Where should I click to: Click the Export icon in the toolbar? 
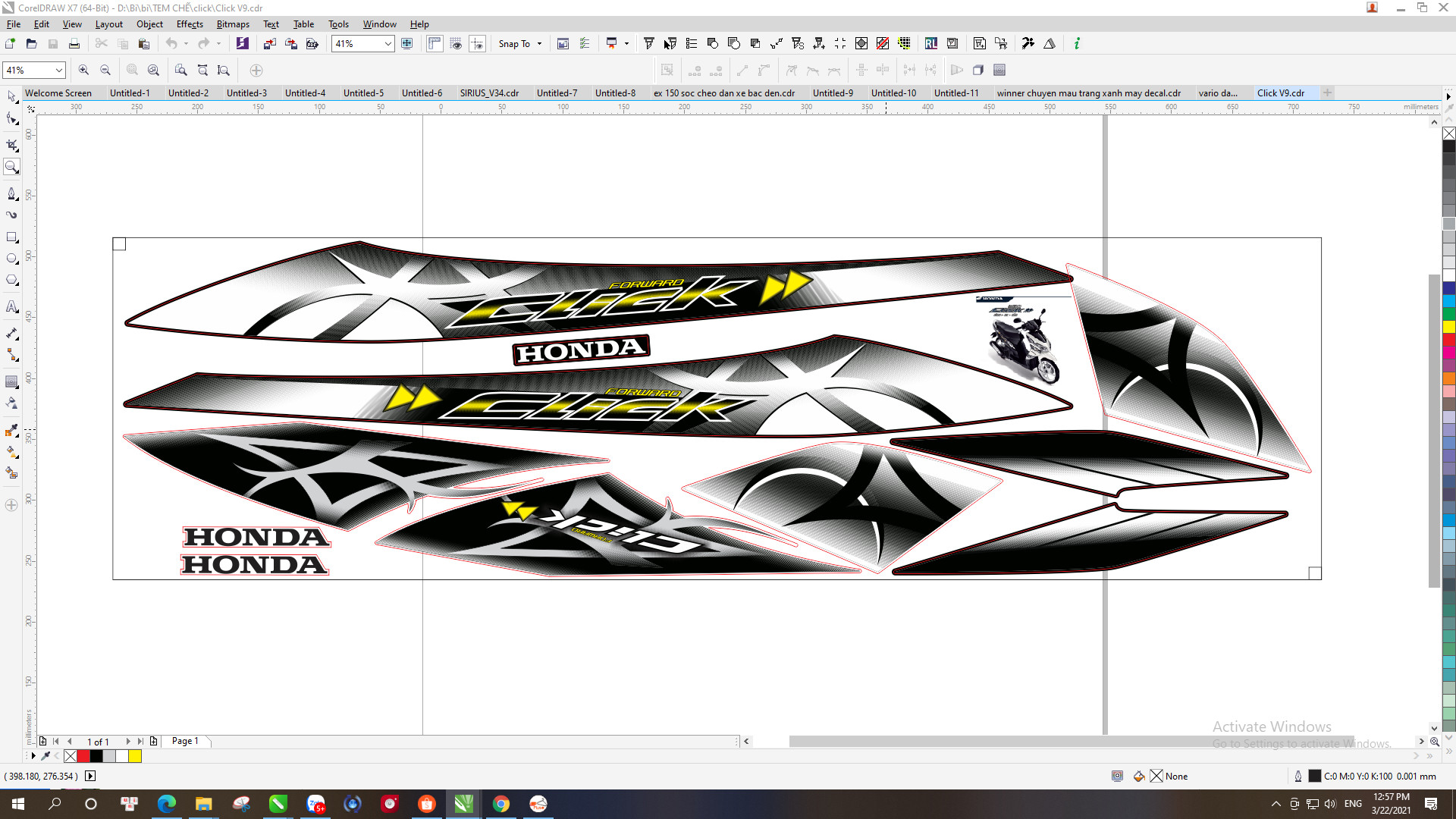pos(291,44)
